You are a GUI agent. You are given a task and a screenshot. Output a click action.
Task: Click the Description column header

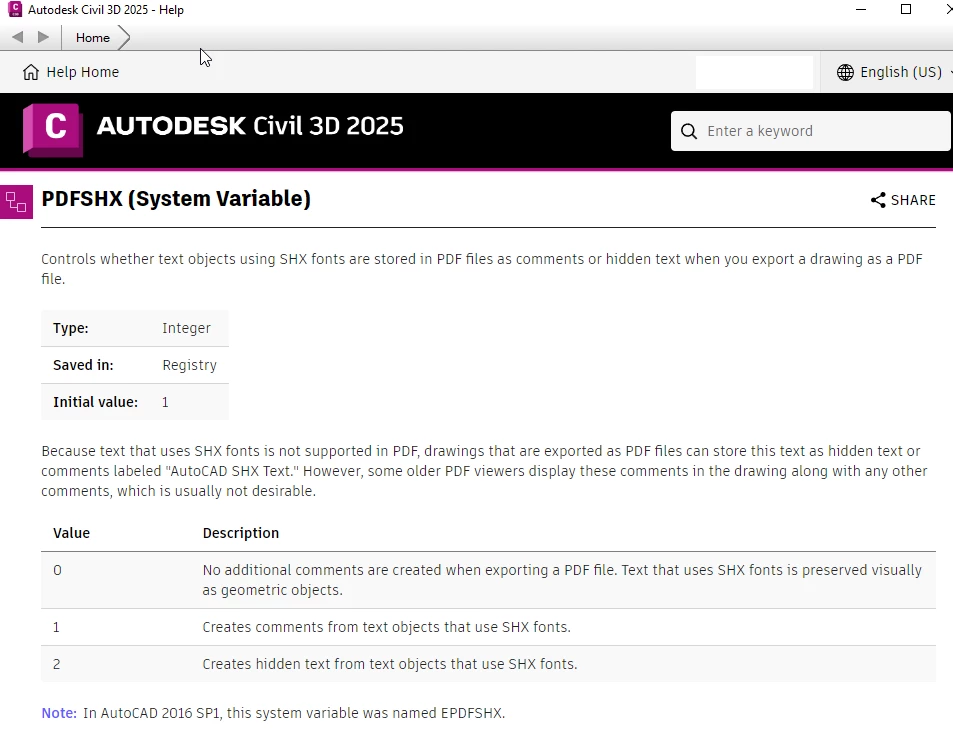(x=241, y=533)
